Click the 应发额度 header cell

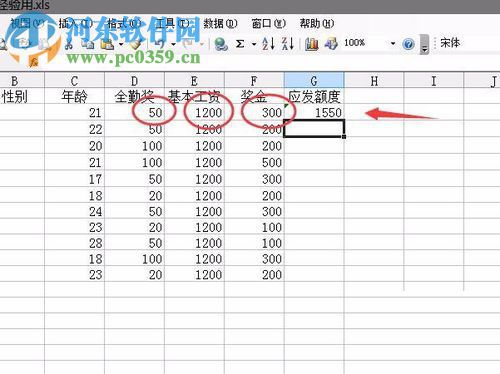pos(314,96)
